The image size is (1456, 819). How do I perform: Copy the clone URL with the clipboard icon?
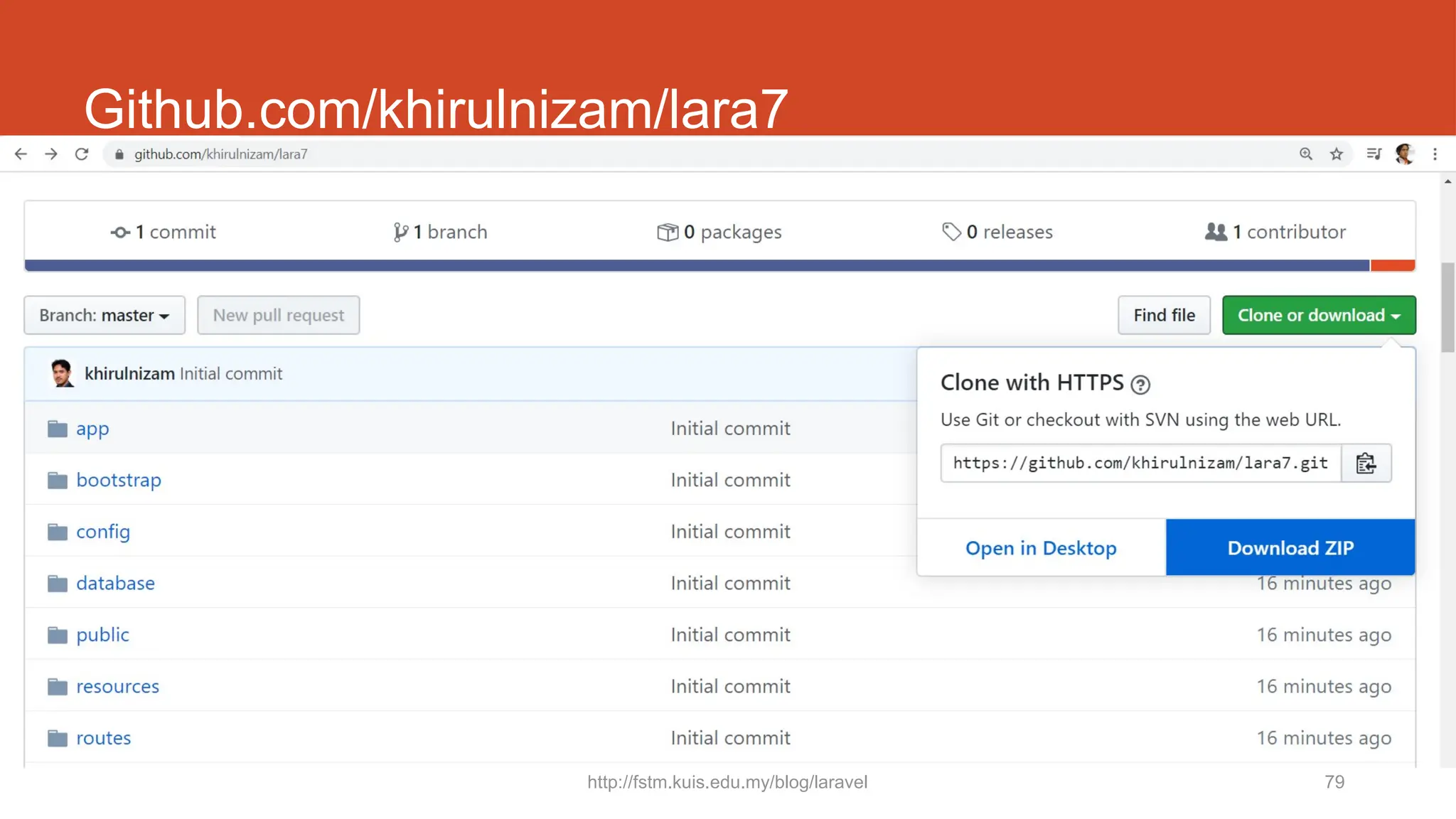click(x=1366, y=464)
